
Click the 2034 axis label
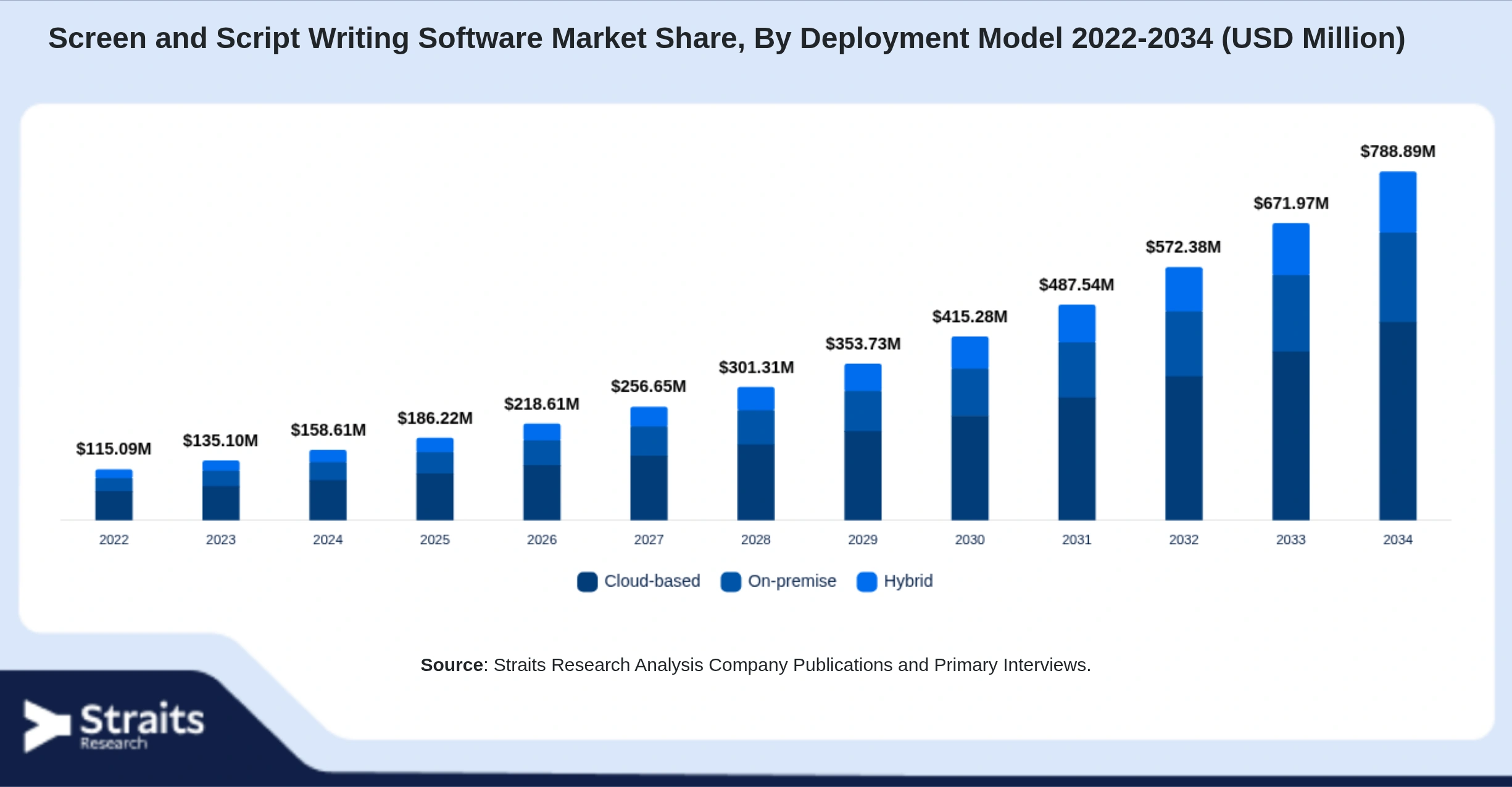pos(1398,540)
